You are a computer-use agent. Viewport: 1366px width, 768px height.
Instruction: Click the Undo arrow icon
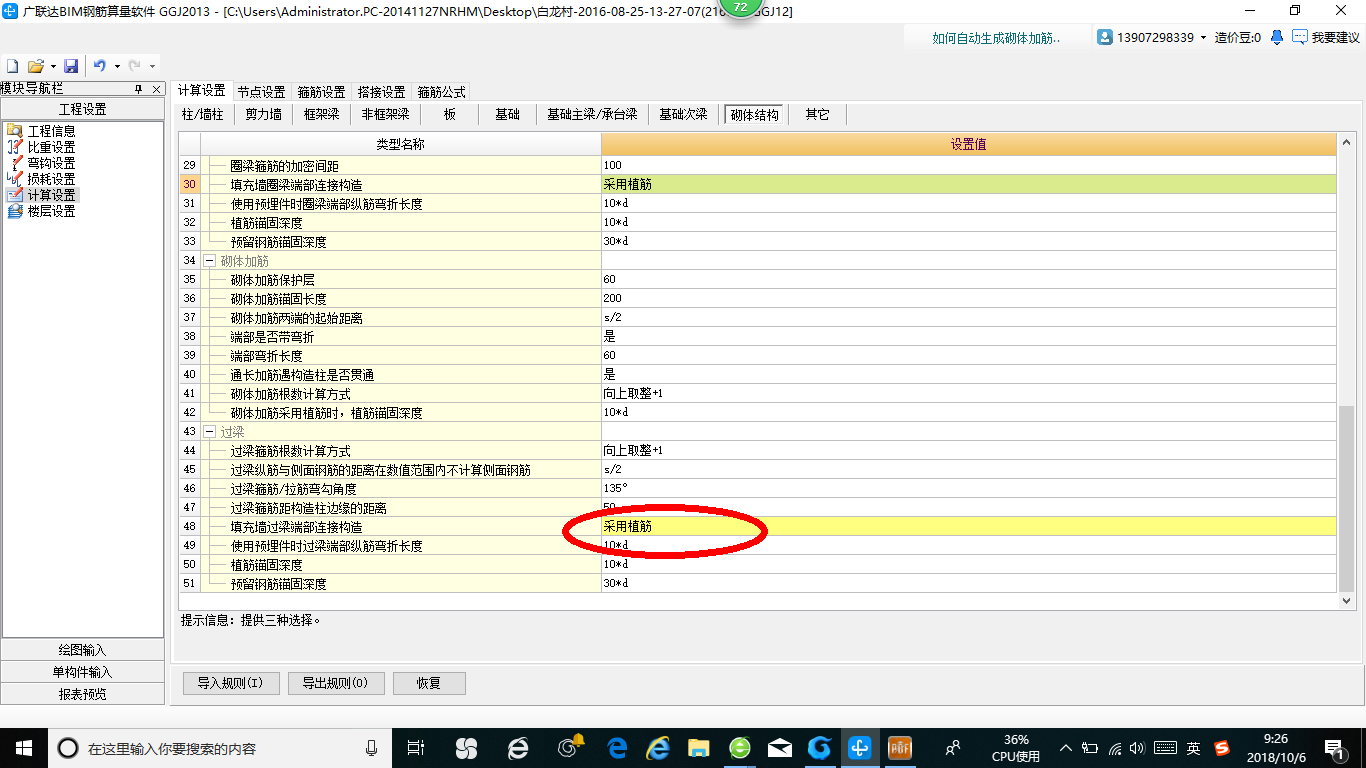99,66
